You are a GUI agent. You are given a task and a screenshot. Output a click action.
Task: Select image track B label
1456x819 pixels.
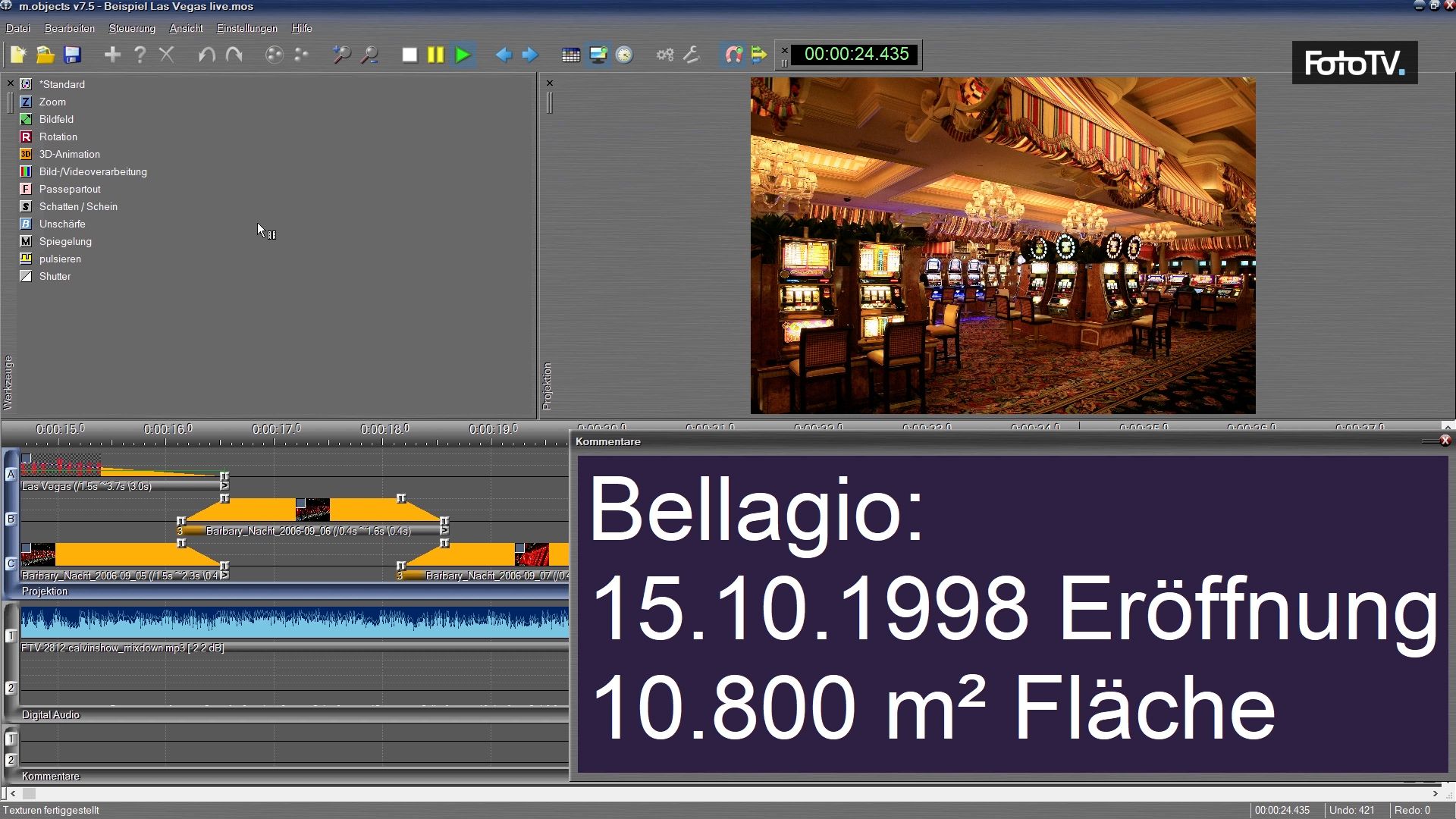coord(11,519)
